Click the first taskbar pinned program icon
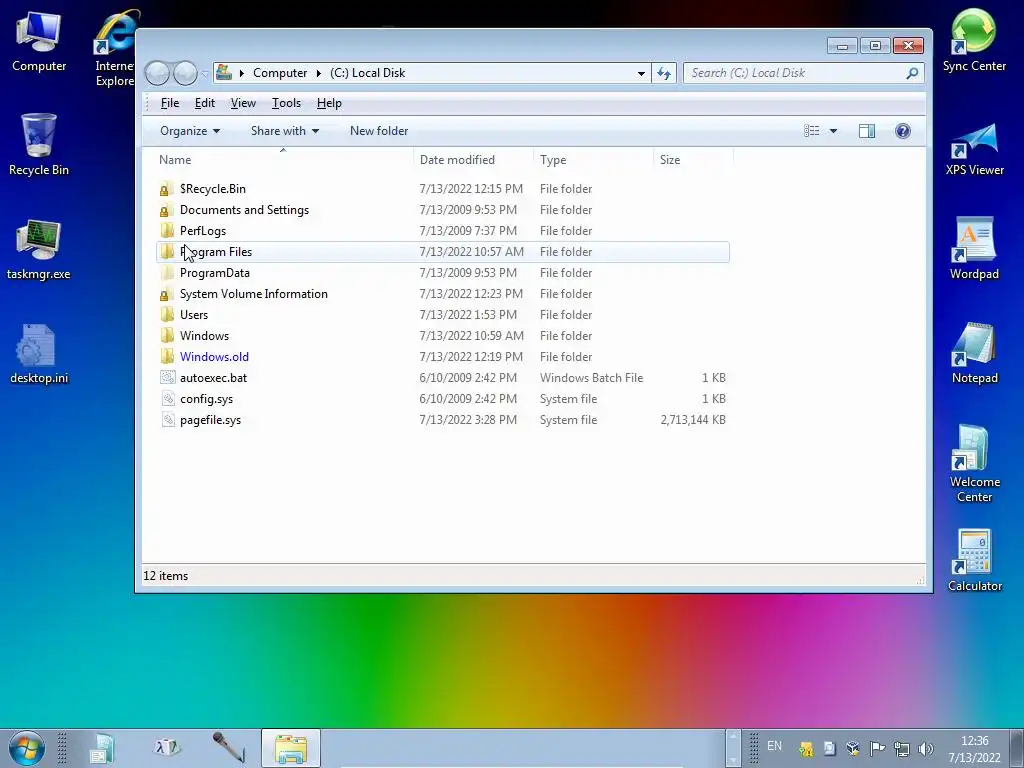 [x=101, y=748]
